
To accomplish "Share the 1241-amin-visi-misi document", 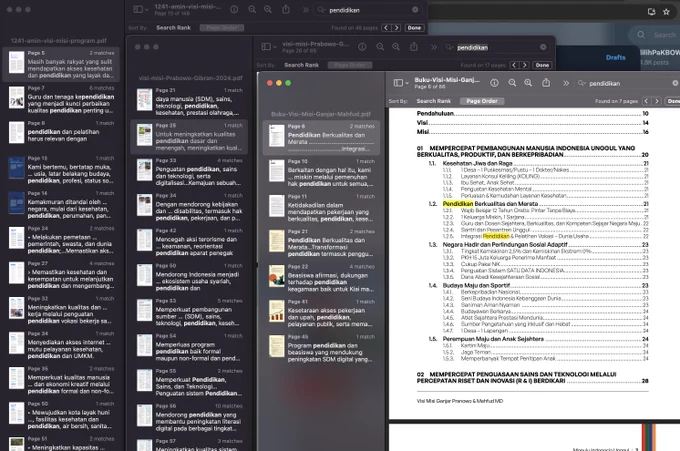I will (x=286, y=10).
